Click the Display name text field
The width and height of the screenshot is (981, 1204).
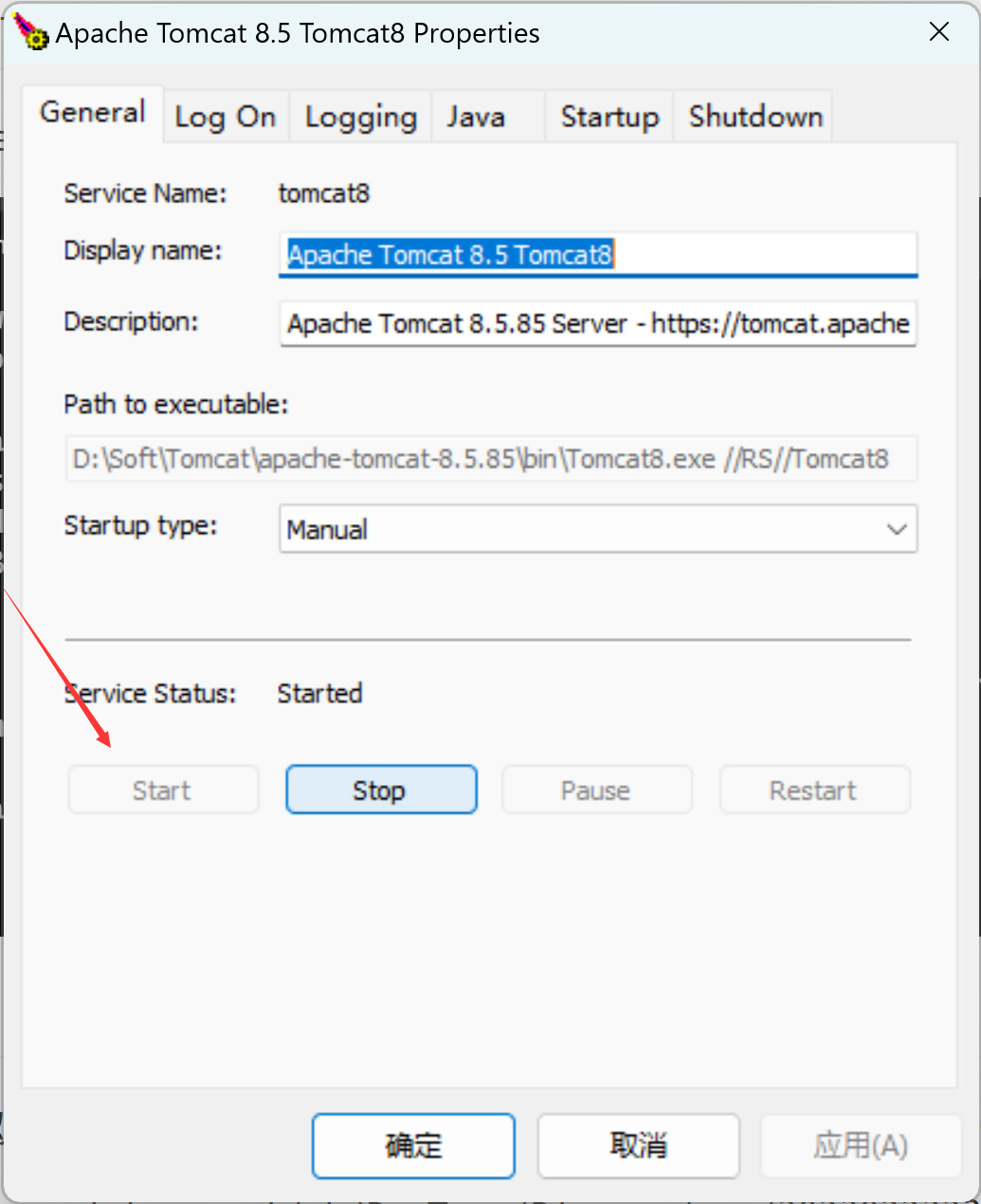(598, 254)
